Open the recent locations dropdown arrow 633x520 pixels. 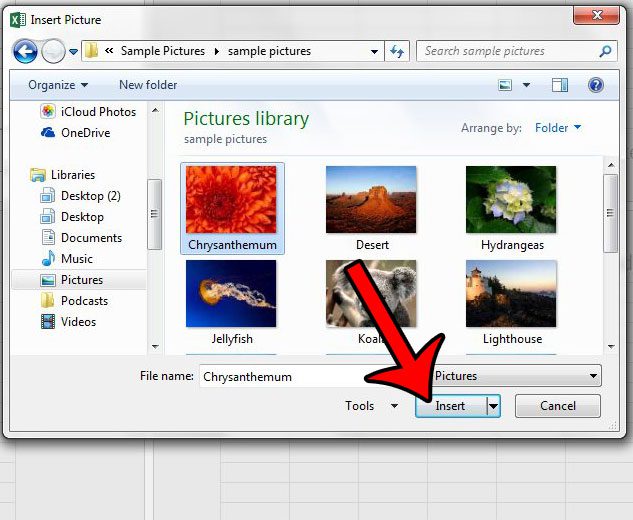[x=73, y=52]
